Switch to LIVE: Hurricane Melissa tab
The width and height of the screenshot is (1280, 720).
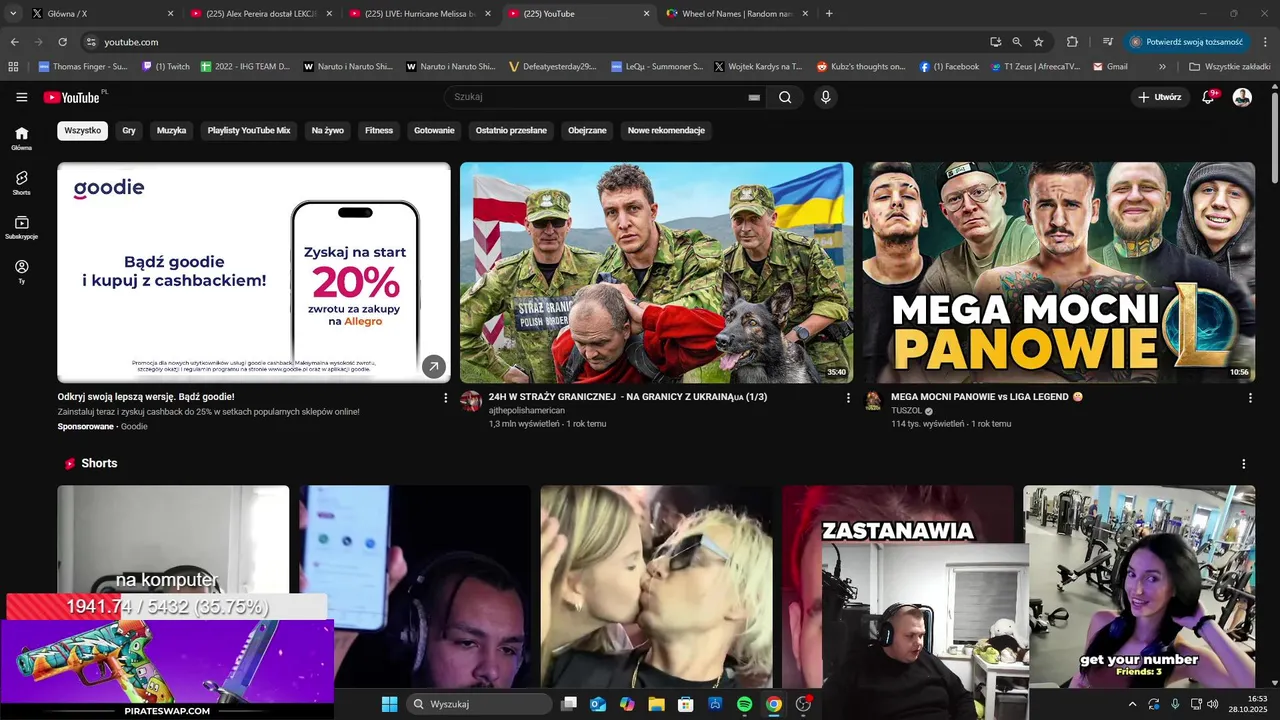(420, 14)
